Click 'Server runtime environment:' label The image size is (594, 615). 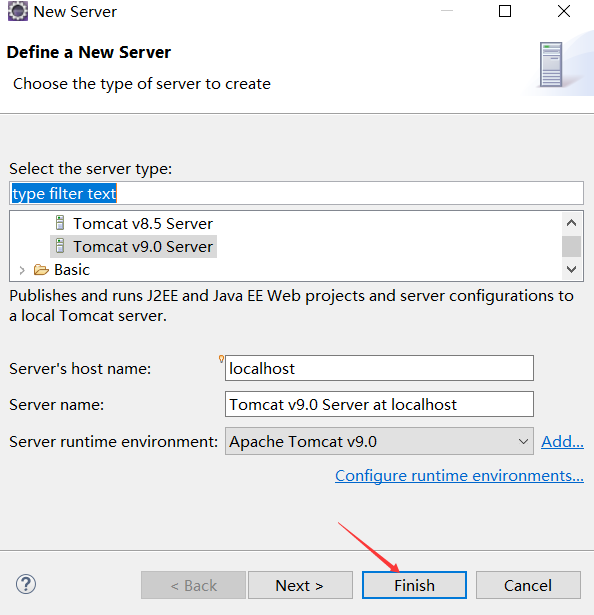pos(113,442)
